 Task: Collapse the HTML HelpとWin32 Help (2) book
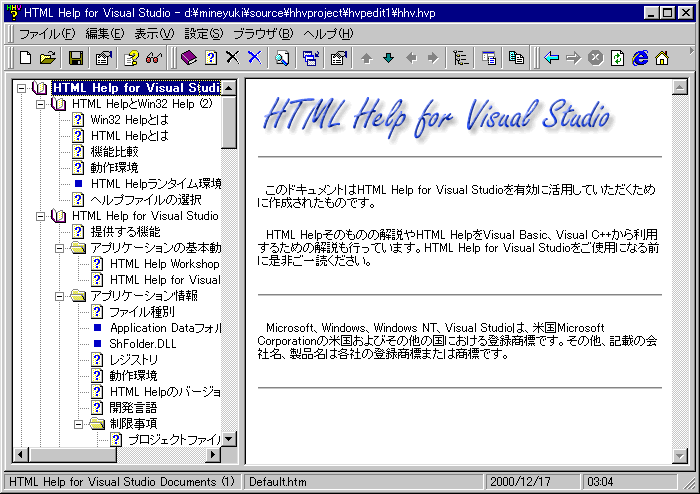41,104
